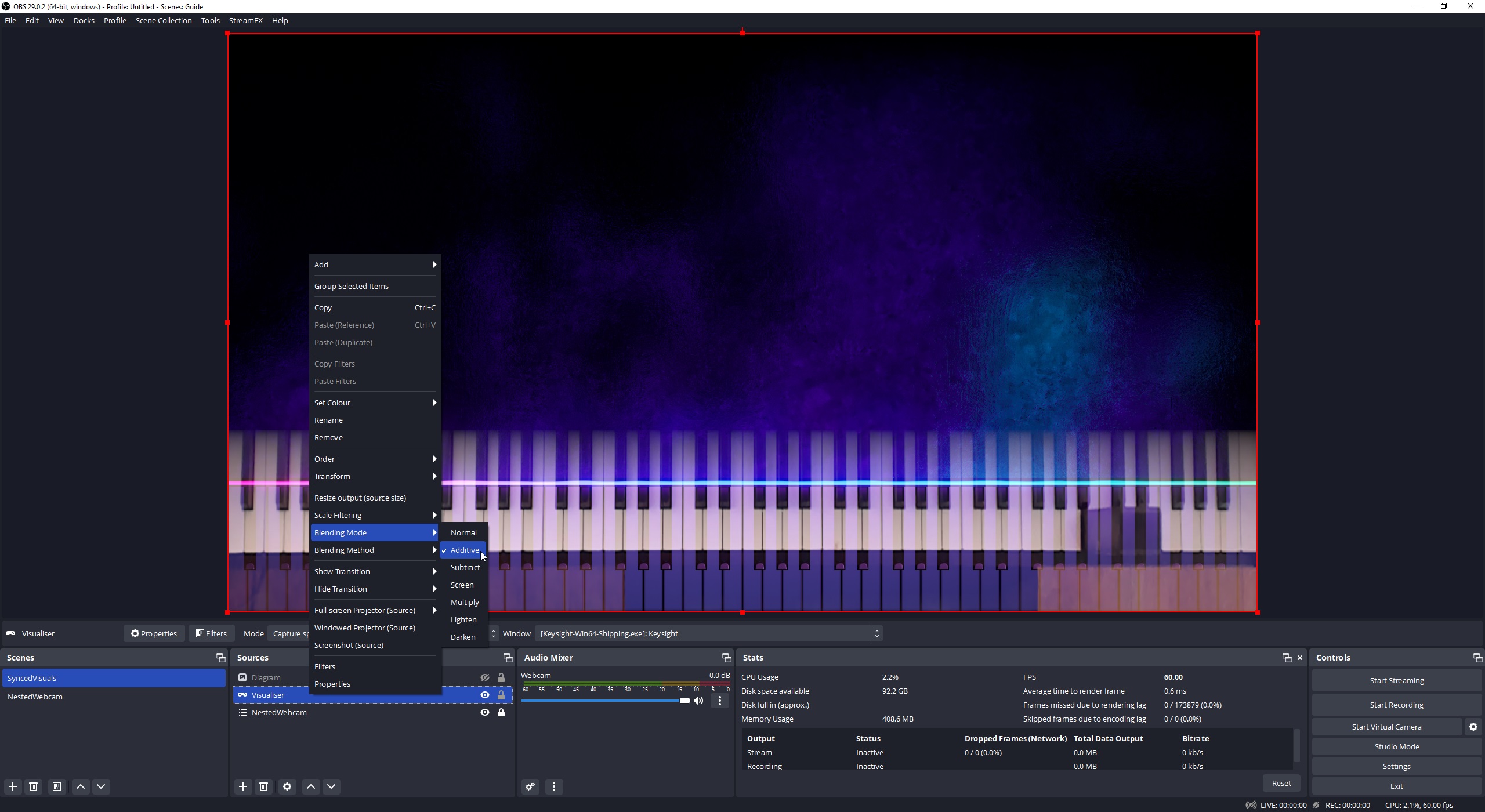The image size is (1485, 812).
Task: Open advanced audio properties gears icon
Action: 530,786
